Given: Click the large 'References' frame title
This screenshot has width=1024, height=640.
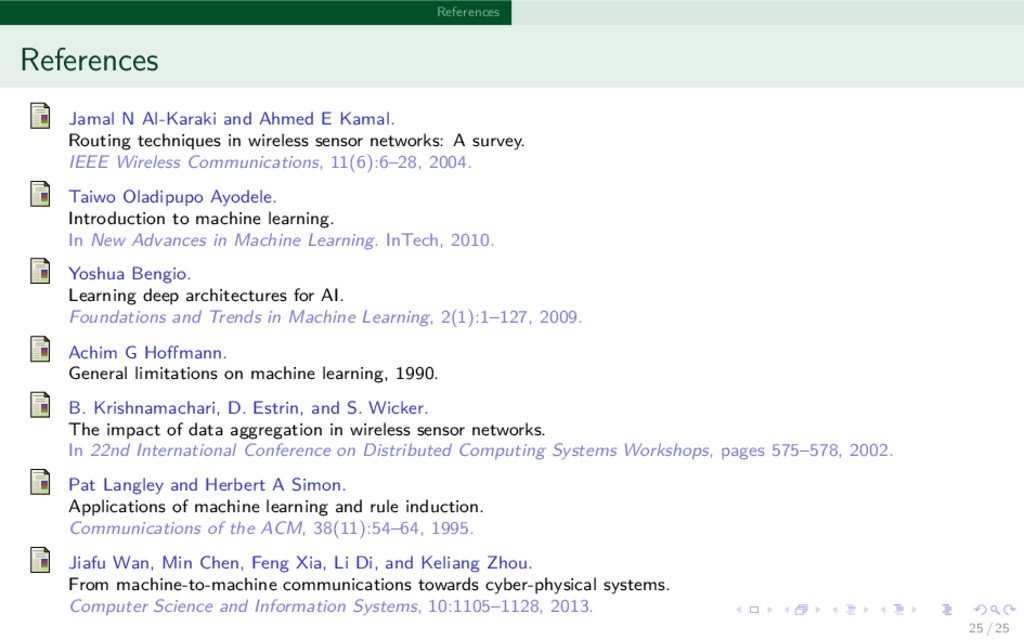Looking at the screenshot, I should (x=89, y=60).
